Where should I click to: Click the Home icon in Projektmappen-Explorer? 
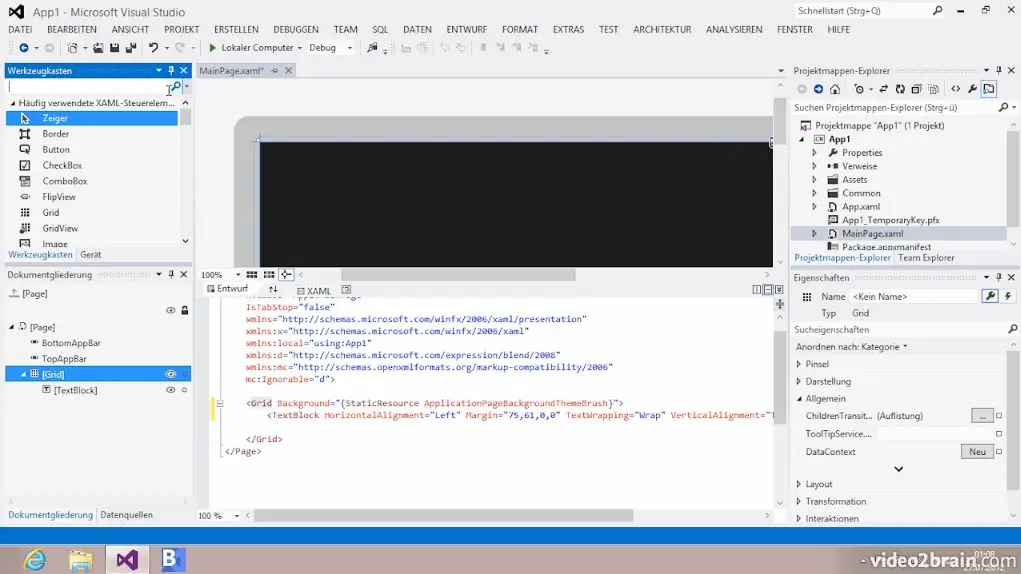(x=835, y=89)
